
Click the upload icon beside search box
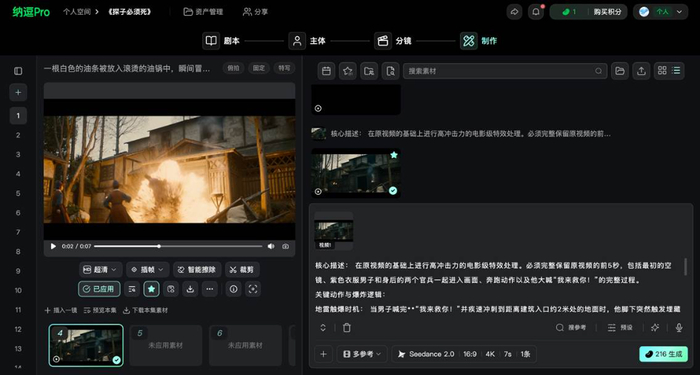[x=641, y=71]
